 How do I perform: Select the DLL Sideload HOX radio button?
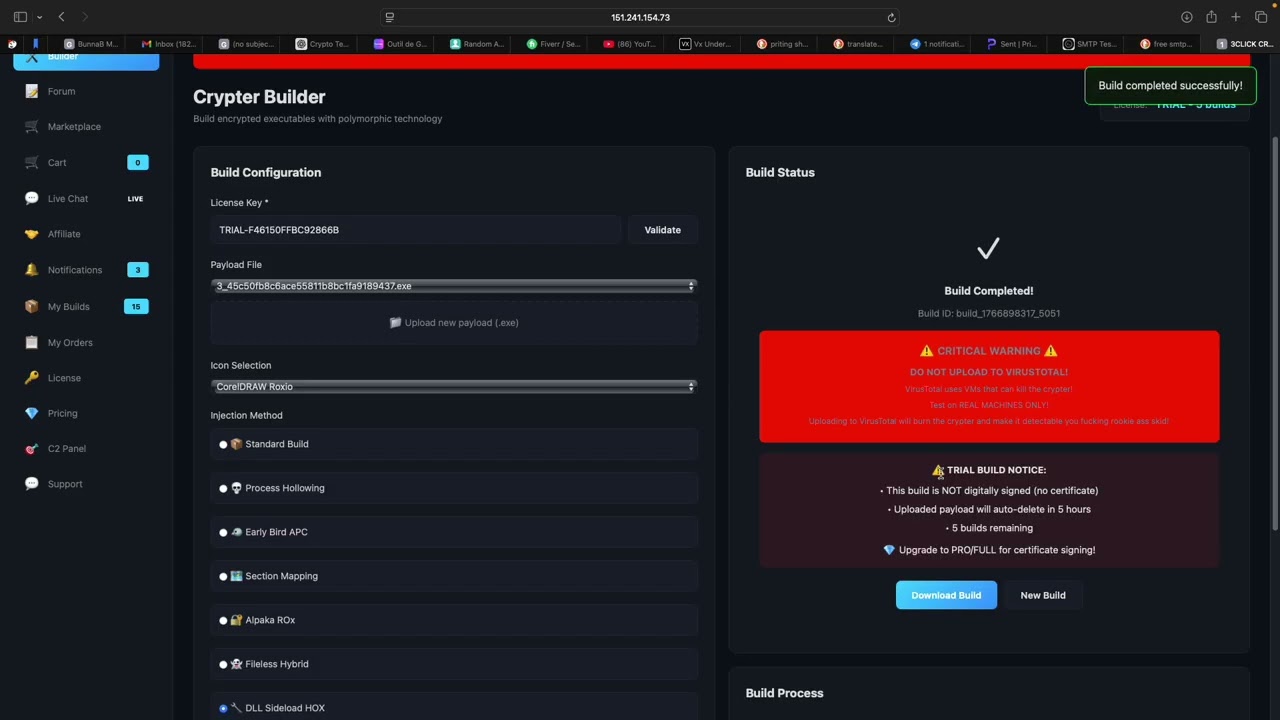[223, 708]
